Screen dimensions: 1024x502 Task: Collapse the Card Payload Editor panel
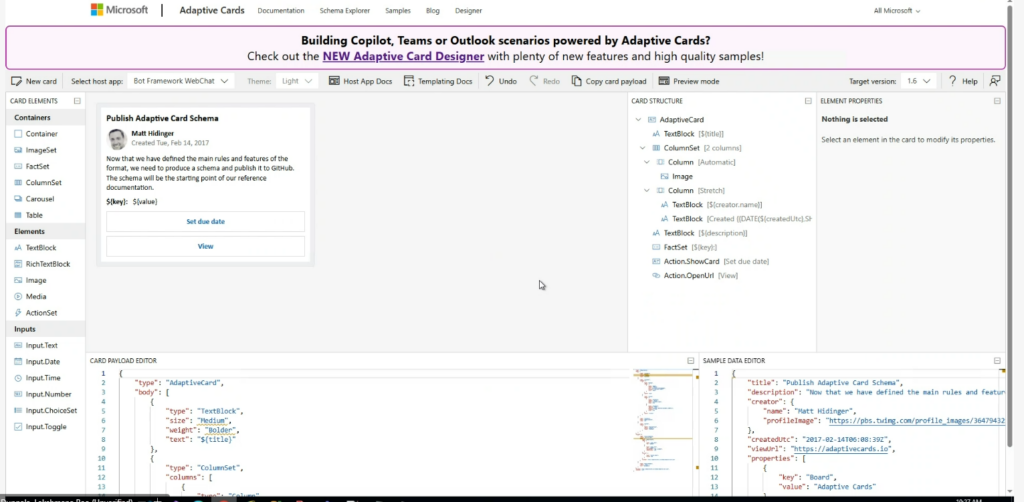click(x=690, y=361)
